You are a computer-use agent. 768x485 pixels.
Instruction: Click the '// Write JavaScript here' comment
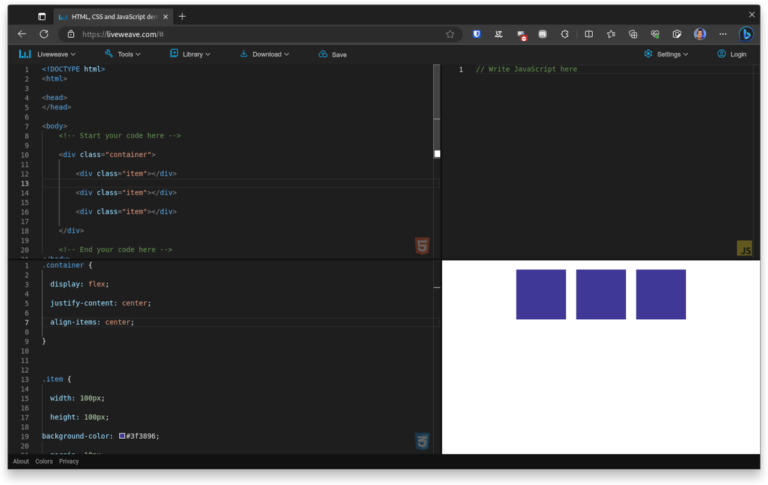(527, 69)
